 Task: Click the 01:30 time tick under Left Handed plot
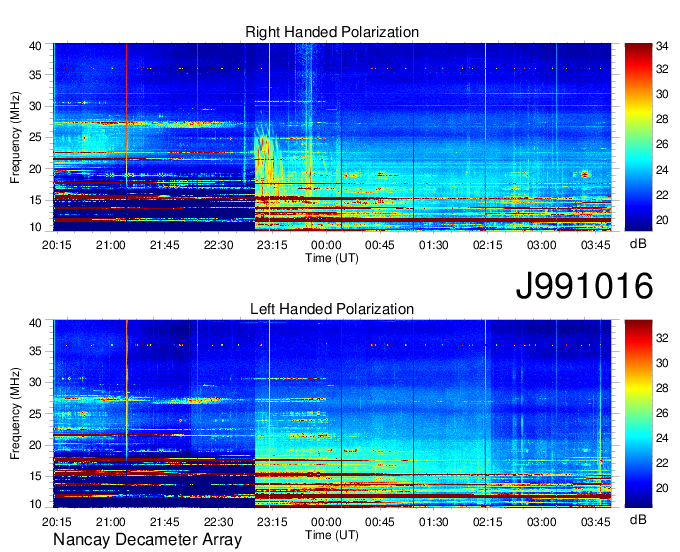[x=434, y=522]
